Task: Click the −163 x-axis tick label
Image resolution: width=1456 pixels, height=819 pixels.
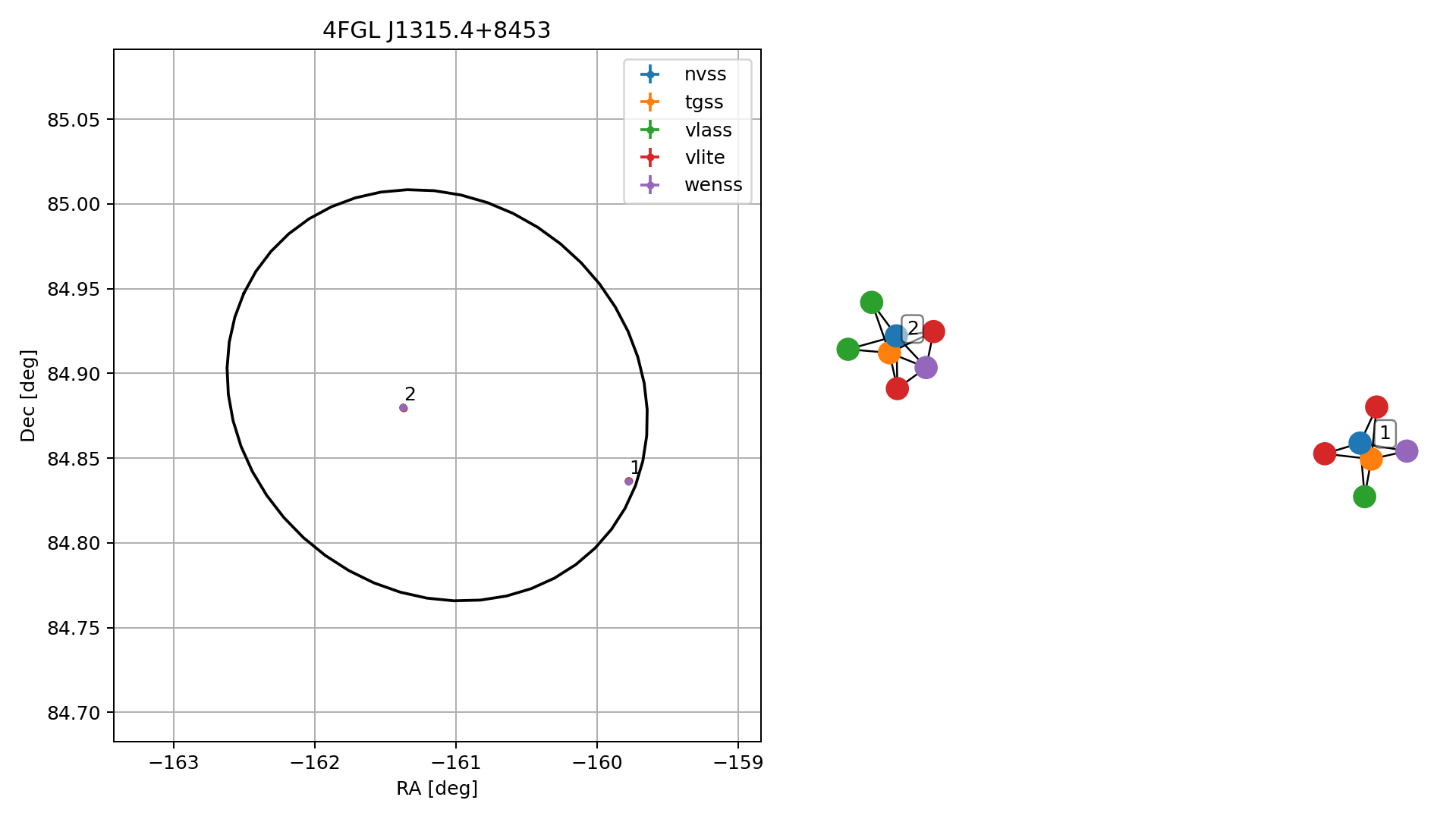Action: pos(174,763)
